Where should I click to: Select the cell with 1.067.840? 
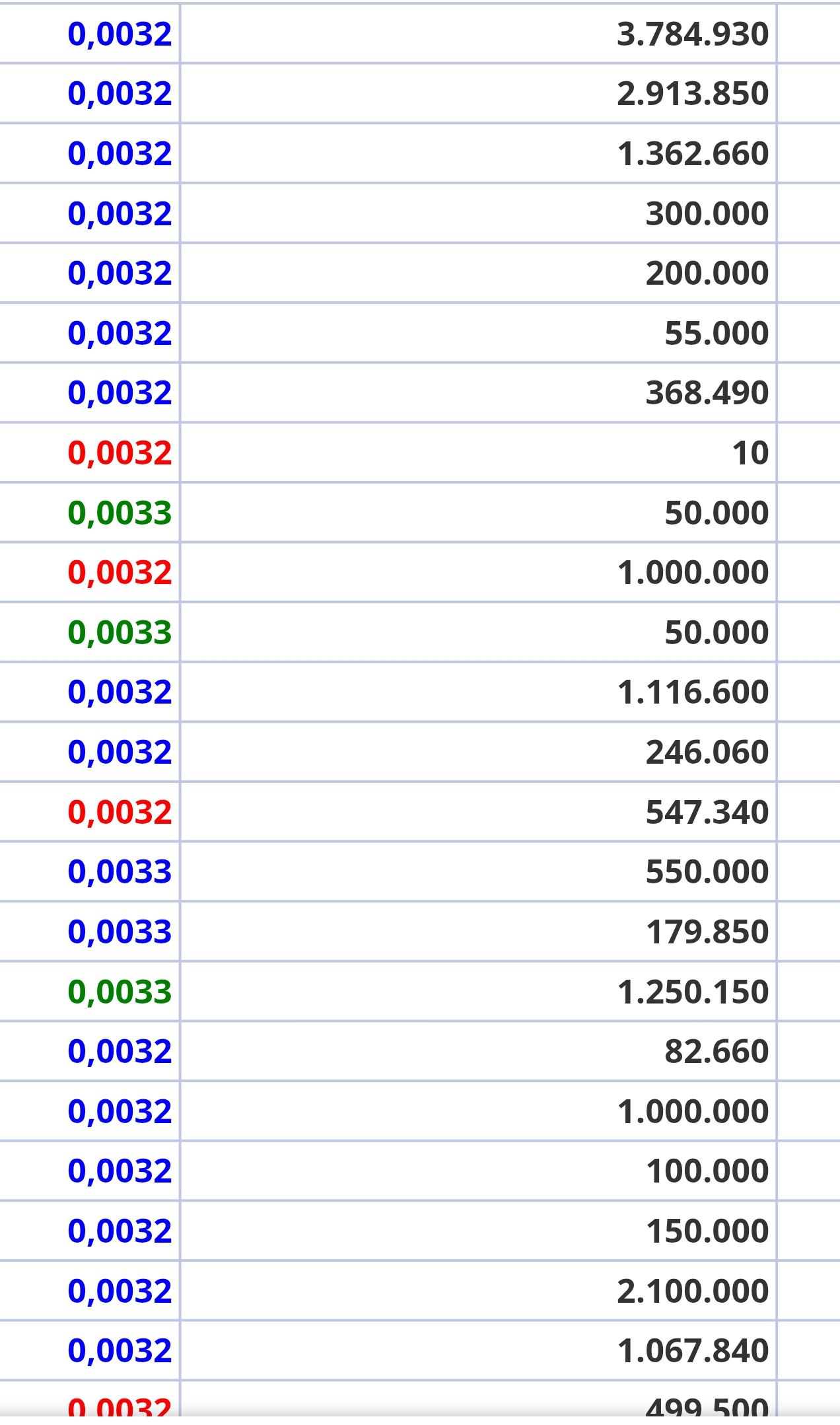click(478, 1350)
